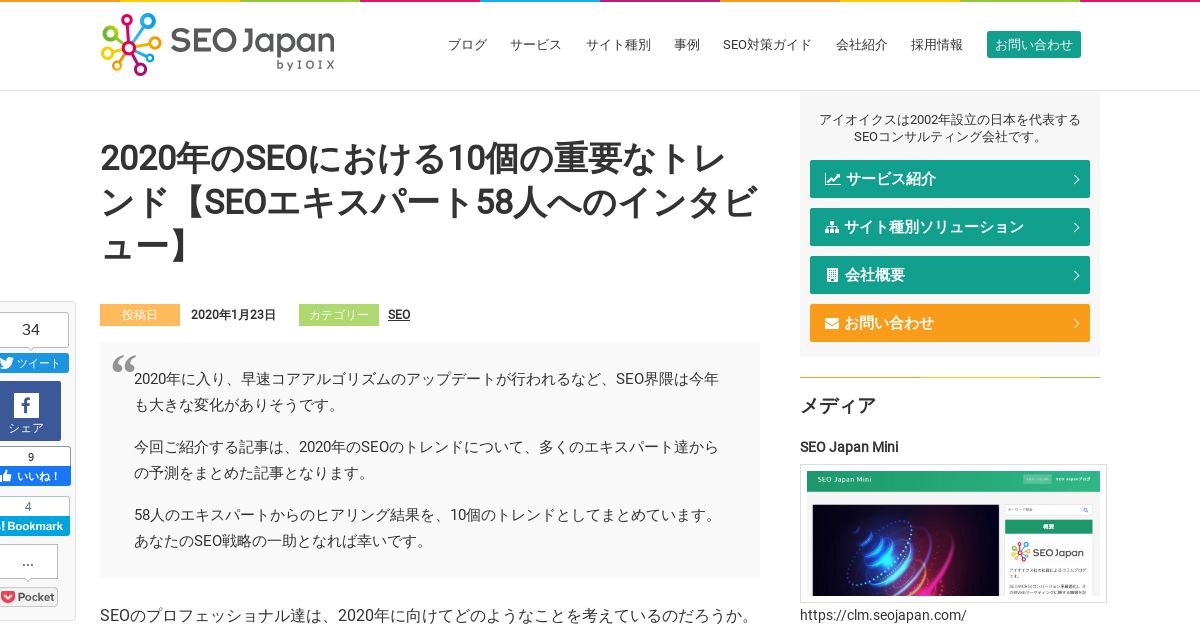Screen dimensions: 1200x630
Task: Open the サービス紹介 right chevron
Action: [1076, 179]
